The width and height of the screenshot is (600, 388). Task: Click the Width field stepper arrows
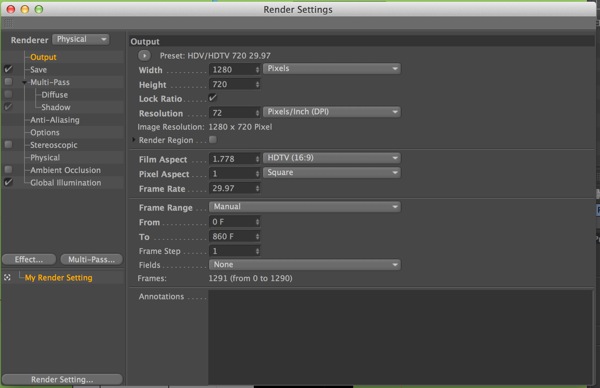coord(257,70)
